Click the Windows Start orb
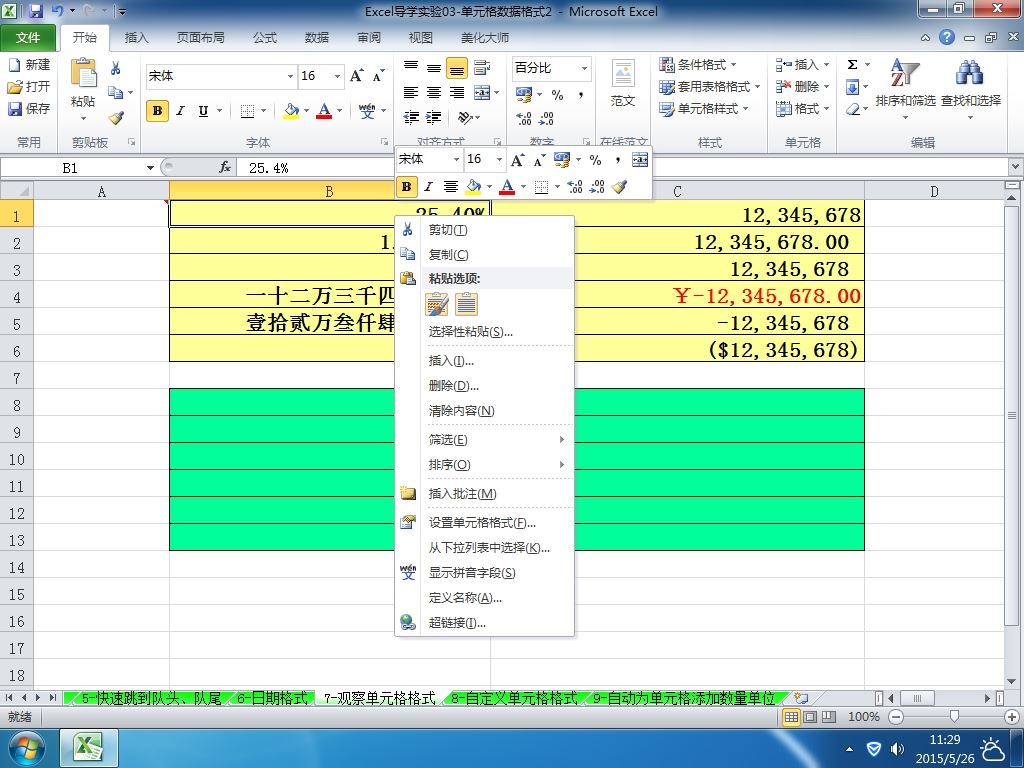1024x768 pixels. click(26, 747)
